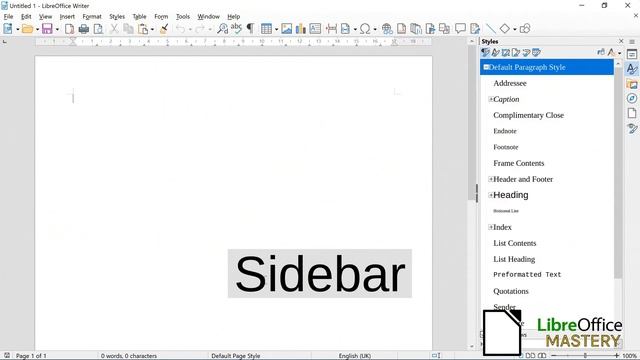Click the Insert Comment speech bubble icon
Screen dimensions: 640x360
pos(460,29)
